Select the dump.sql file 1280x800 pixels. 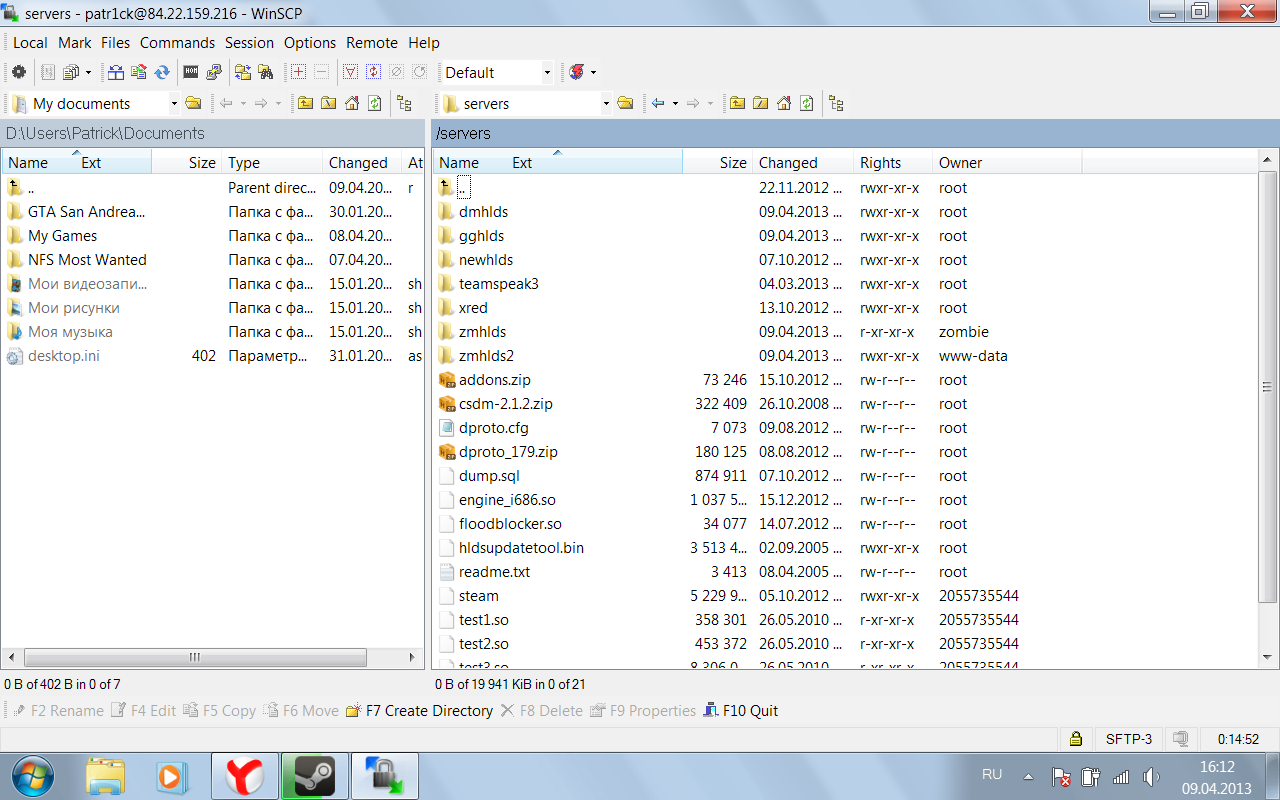489,476
